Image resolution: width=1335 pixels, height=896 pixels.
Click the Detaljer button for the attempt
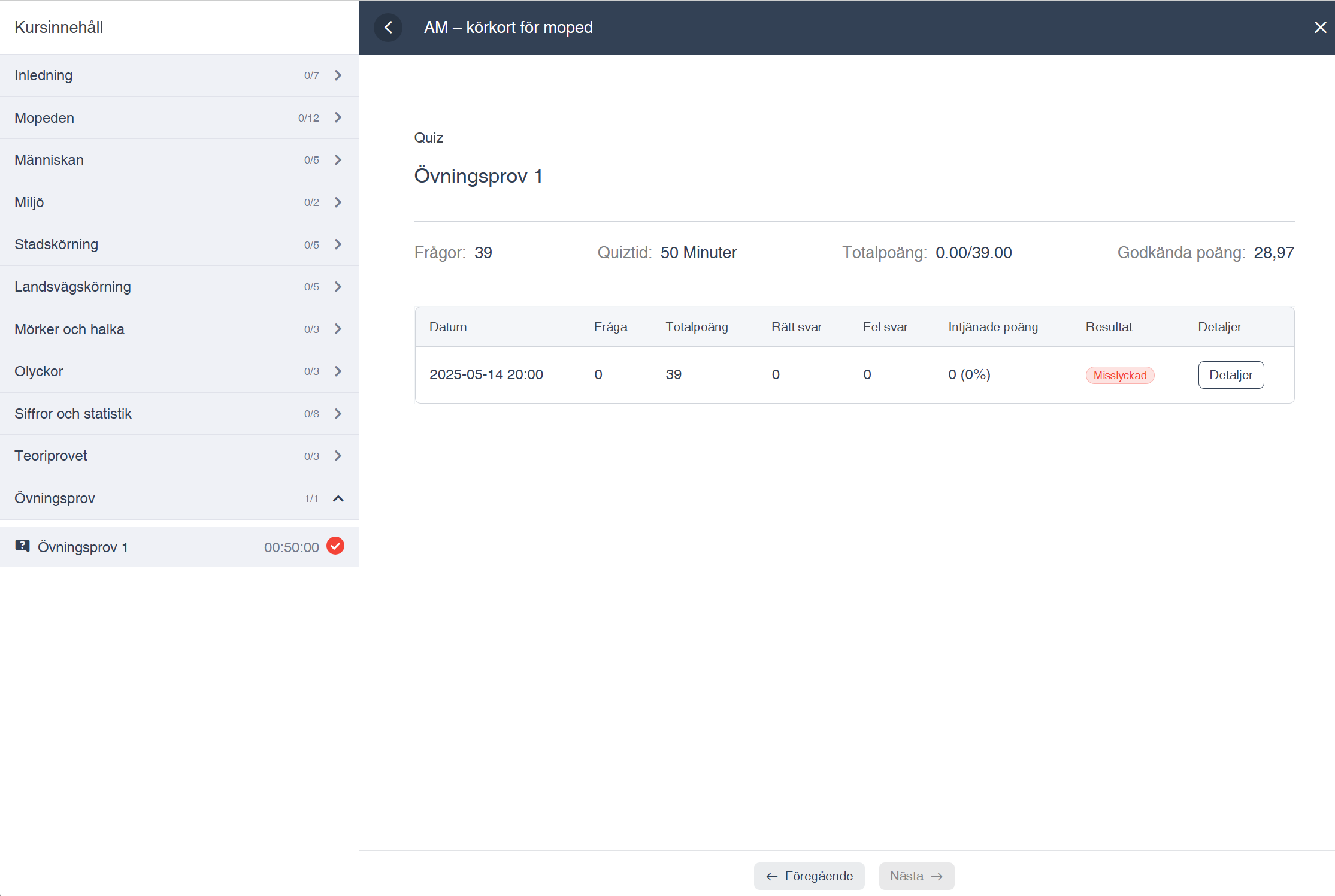[x=1231, y=375]
